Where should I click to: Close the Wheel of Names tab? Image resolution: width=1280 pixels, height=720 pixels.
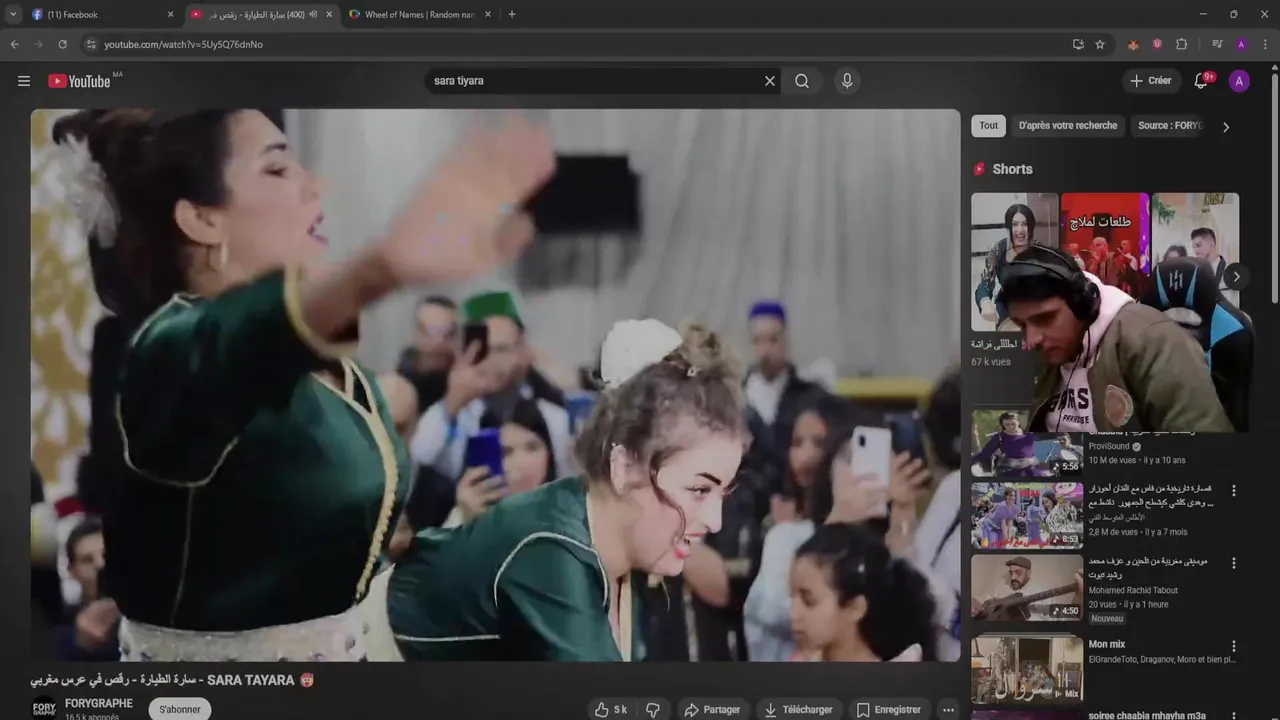pyautogui.click(x=488, y=14)
